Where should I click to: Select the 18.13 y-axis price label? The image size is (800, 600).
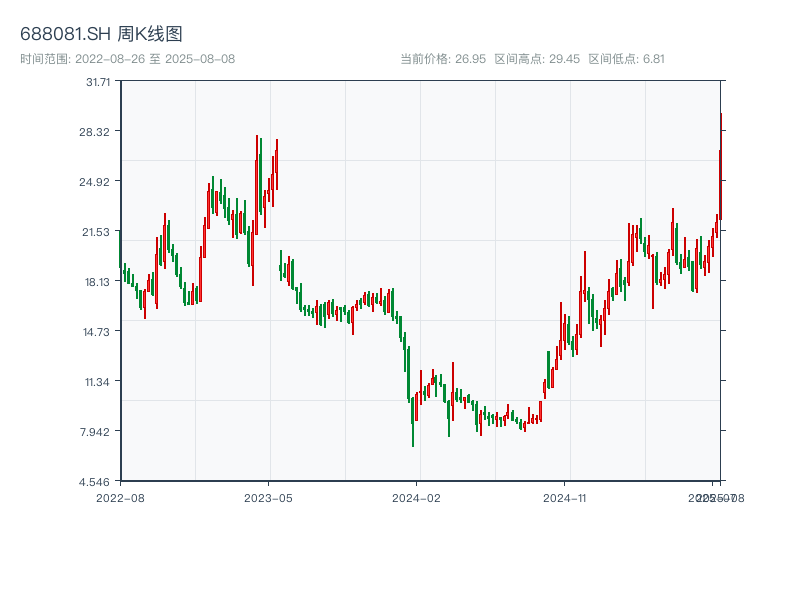point(97,282)
